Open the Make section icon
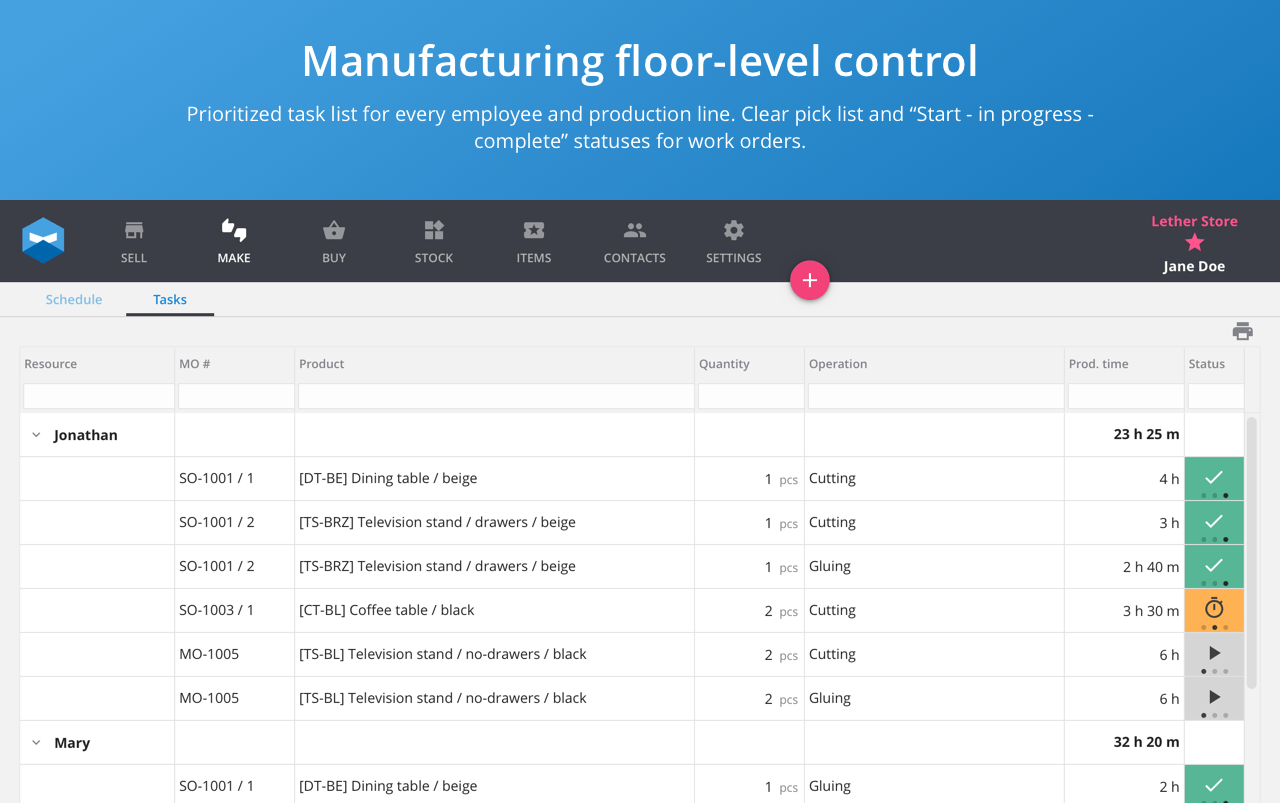Viewport: 1280px width, 803px height. point(234,231)
